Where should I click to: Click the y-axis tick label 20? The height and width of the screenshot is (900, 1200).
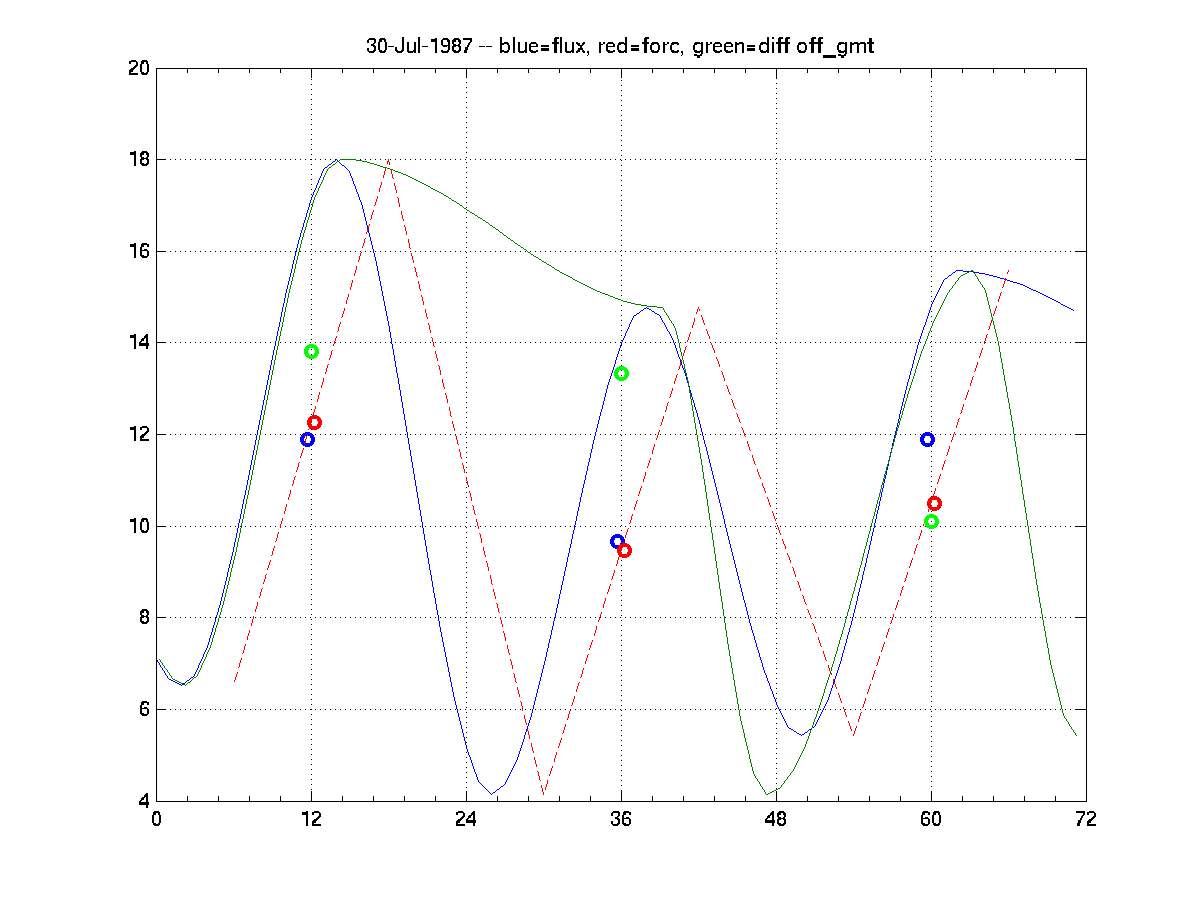pyautogui.click(x=137, y=68)
